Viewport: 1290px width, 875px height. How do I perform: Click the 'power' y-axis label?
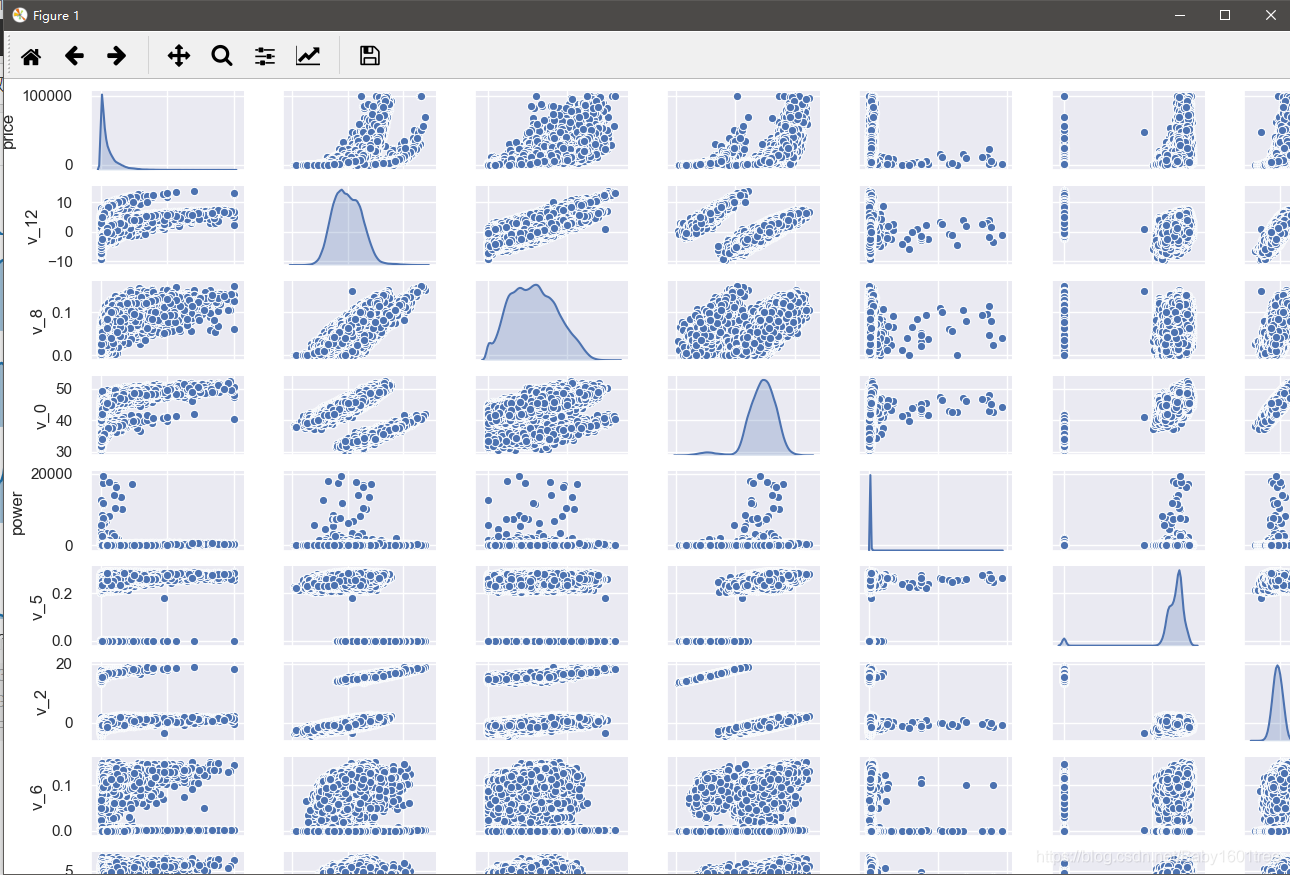coord(17,512)
